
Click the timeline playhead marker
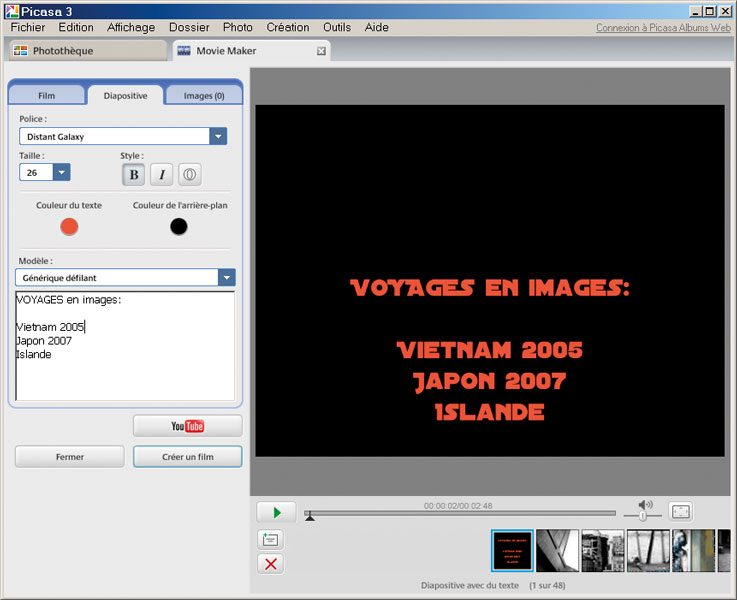click(x=310, y=517)
